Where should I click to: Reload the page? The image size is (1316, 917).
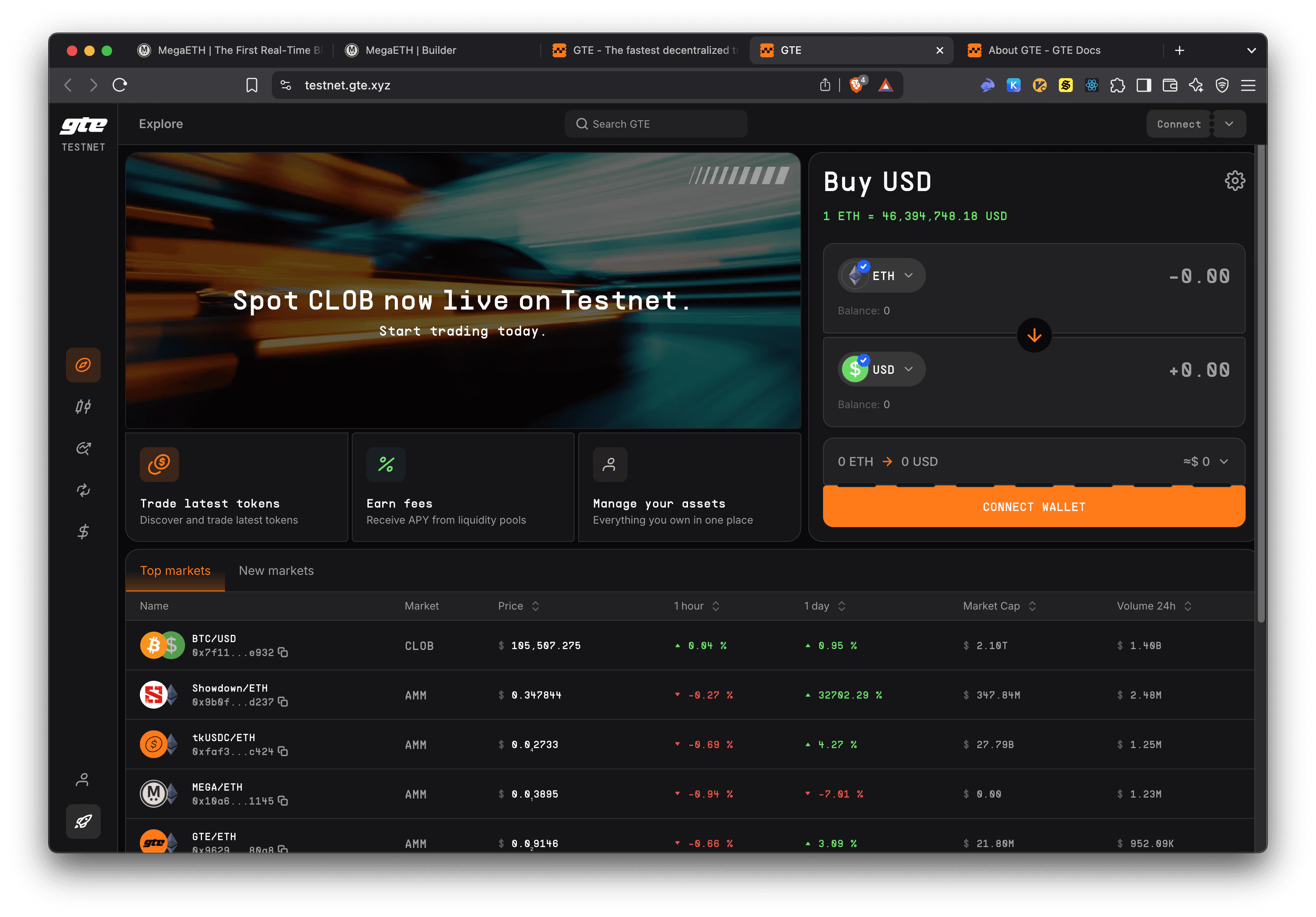120,85
